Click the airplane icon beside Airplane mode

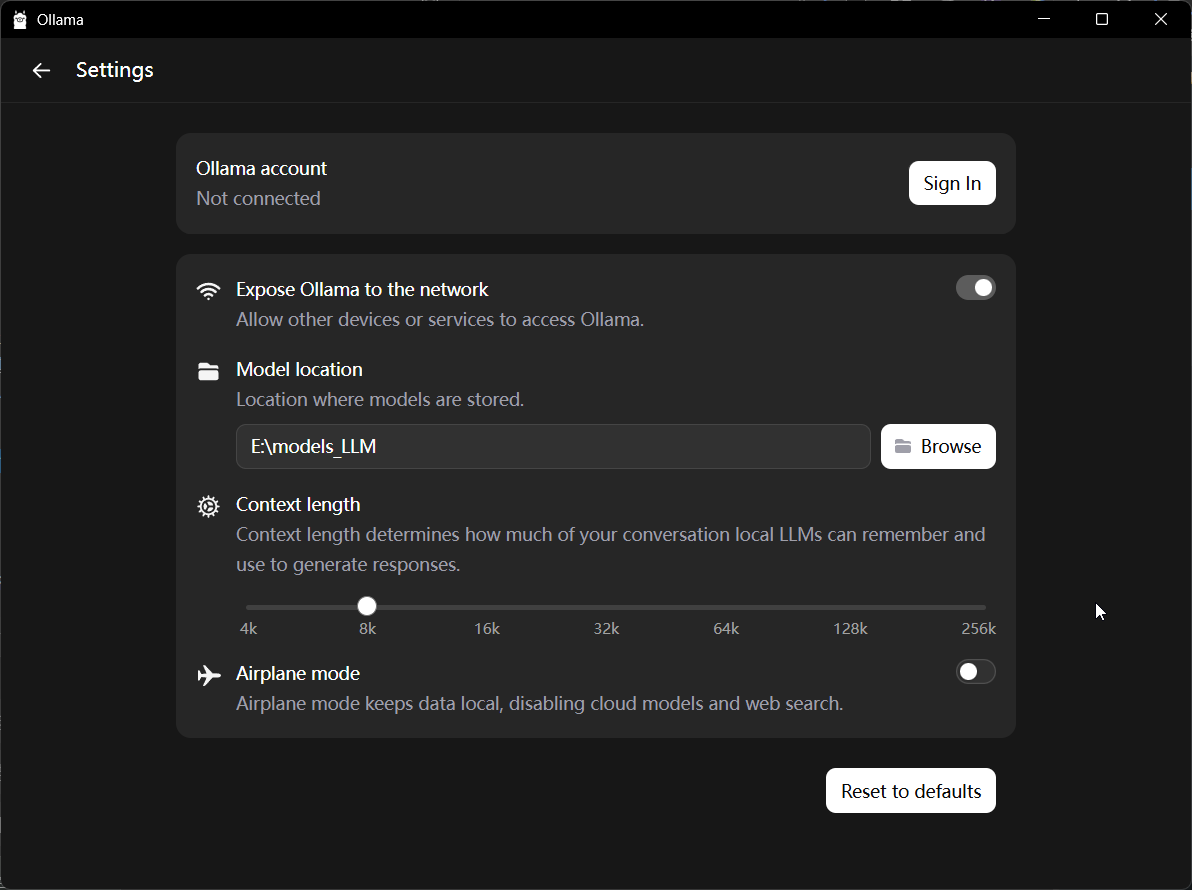coord(208,675)
